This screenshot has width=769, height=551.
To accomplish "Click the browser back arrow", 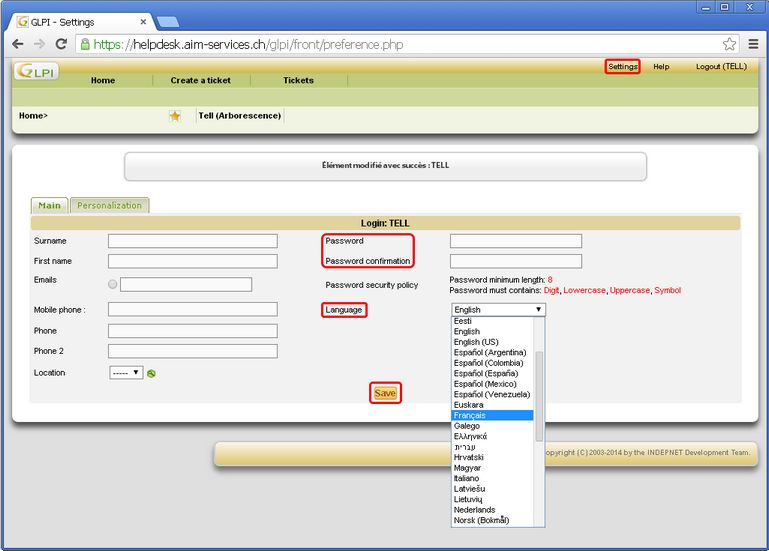I will coord(17,44).
